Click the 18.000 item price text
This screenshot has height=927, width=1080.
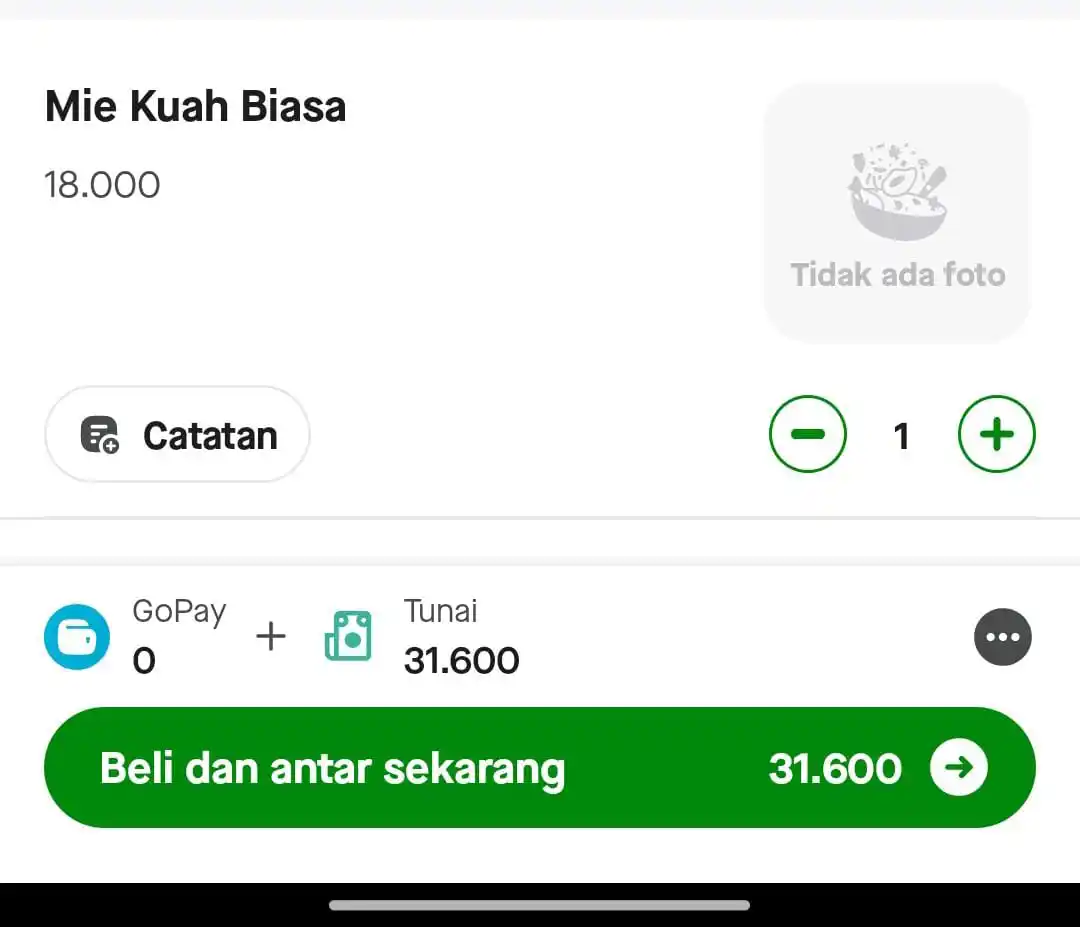click(x=103, y=184)
